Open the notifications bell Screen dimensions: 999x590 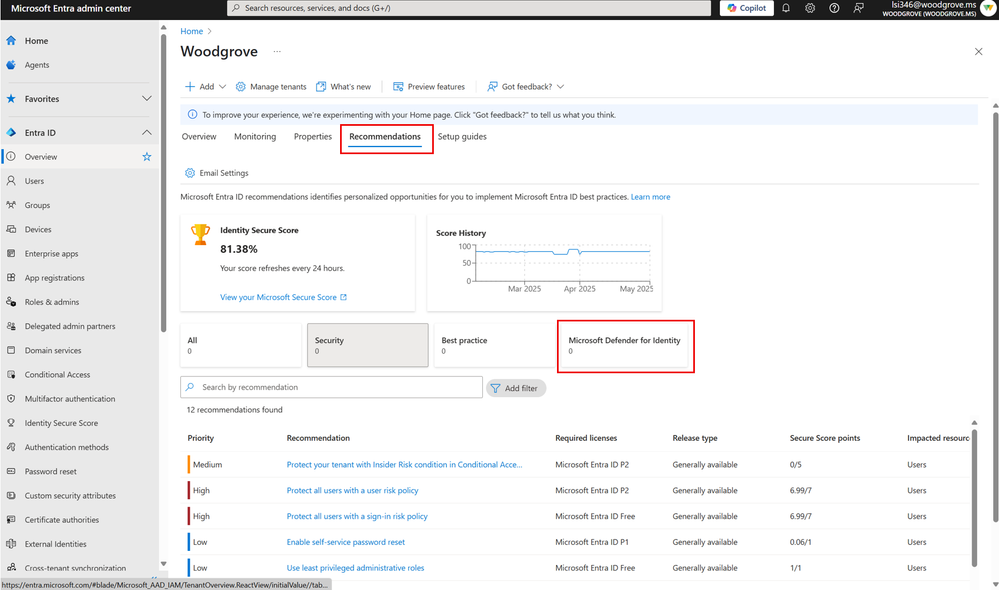coord(786,8)
